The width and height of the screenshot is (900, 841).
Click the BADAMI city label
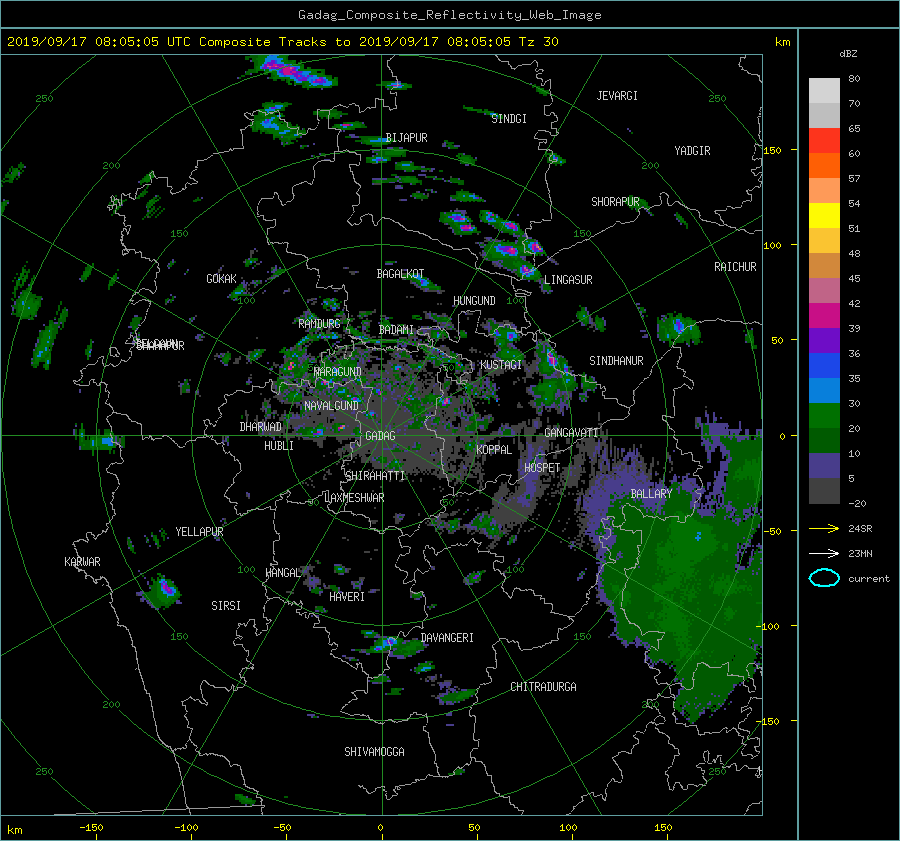[396, 330]
